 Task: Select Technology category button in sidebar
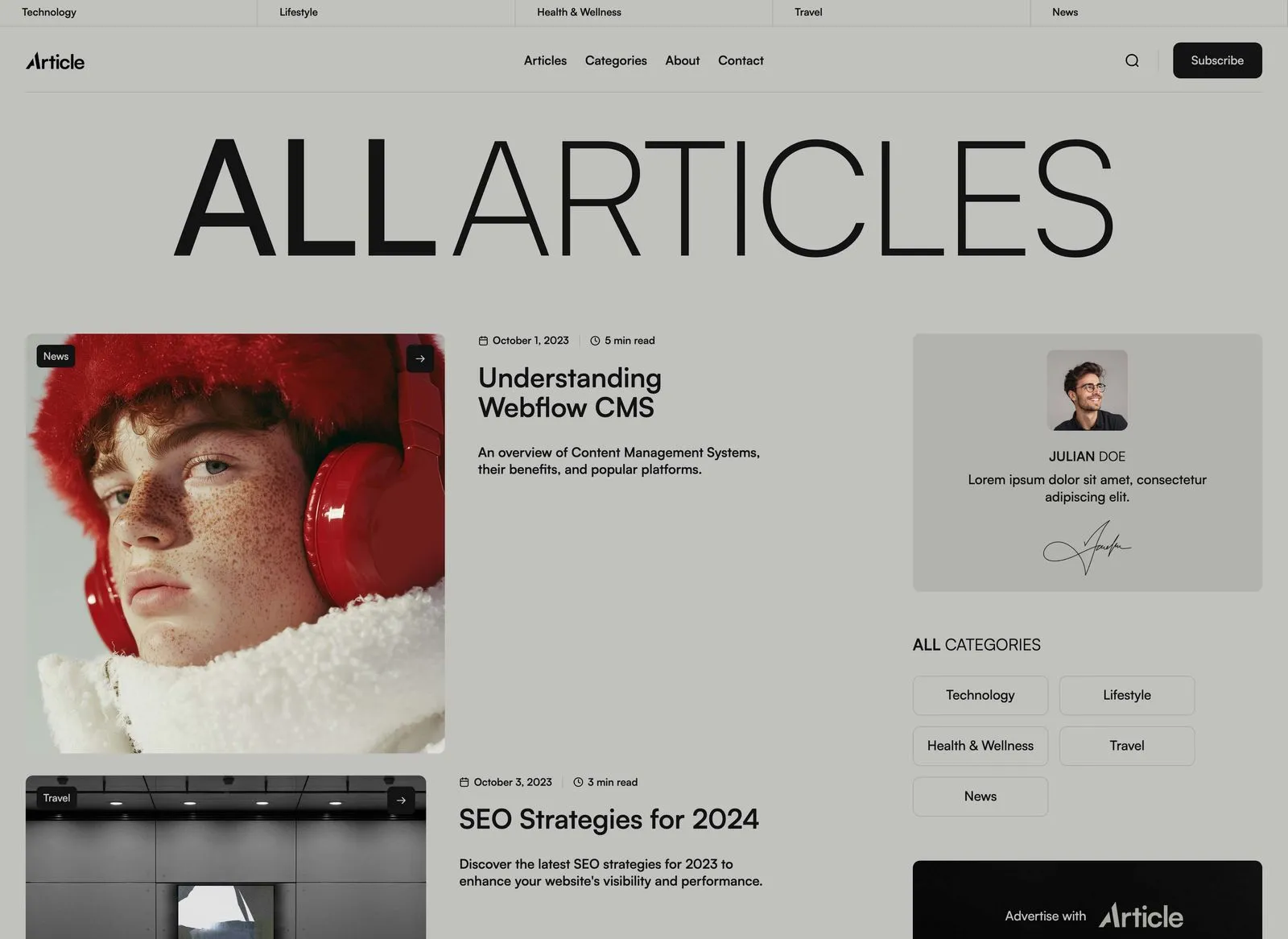(x=980, y=695)
